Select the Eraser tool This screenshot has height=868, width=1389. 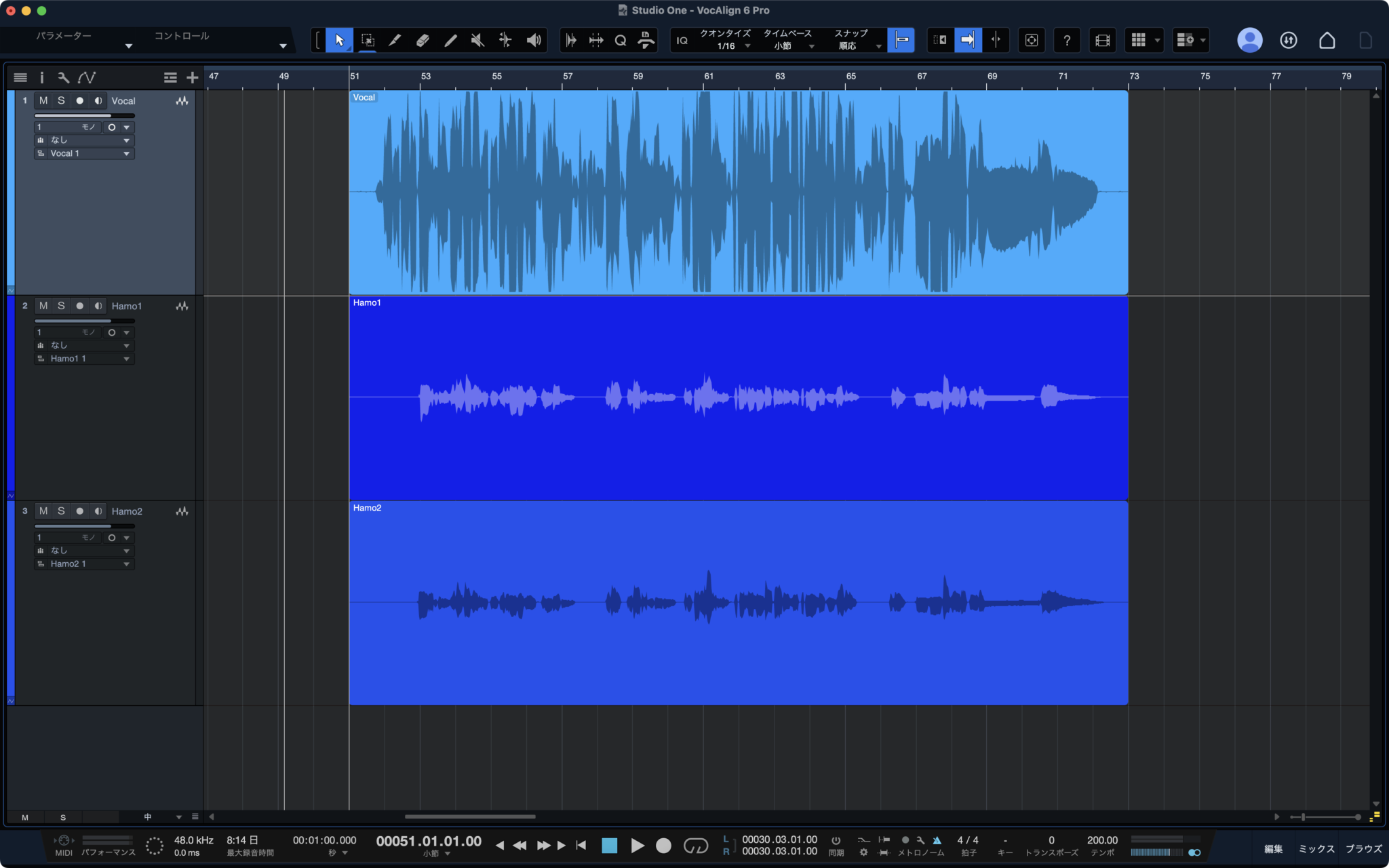pyautogui.click(x=423, y=39)
